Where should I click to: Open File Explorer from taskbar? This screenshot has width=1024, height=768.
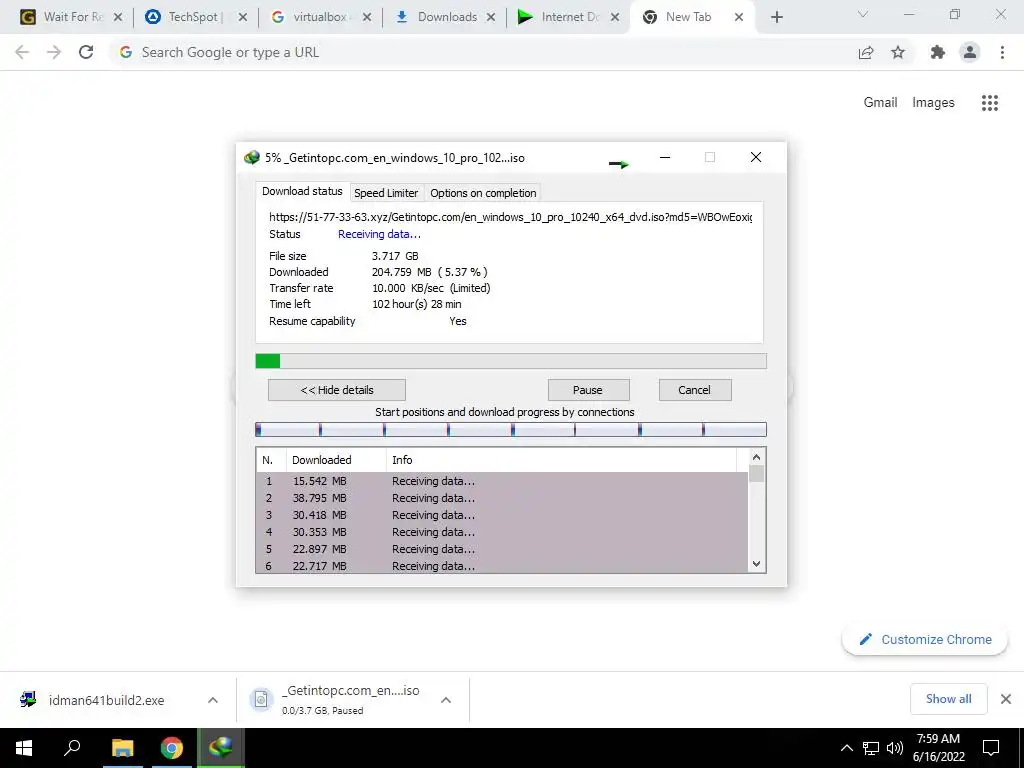point(122,748)
